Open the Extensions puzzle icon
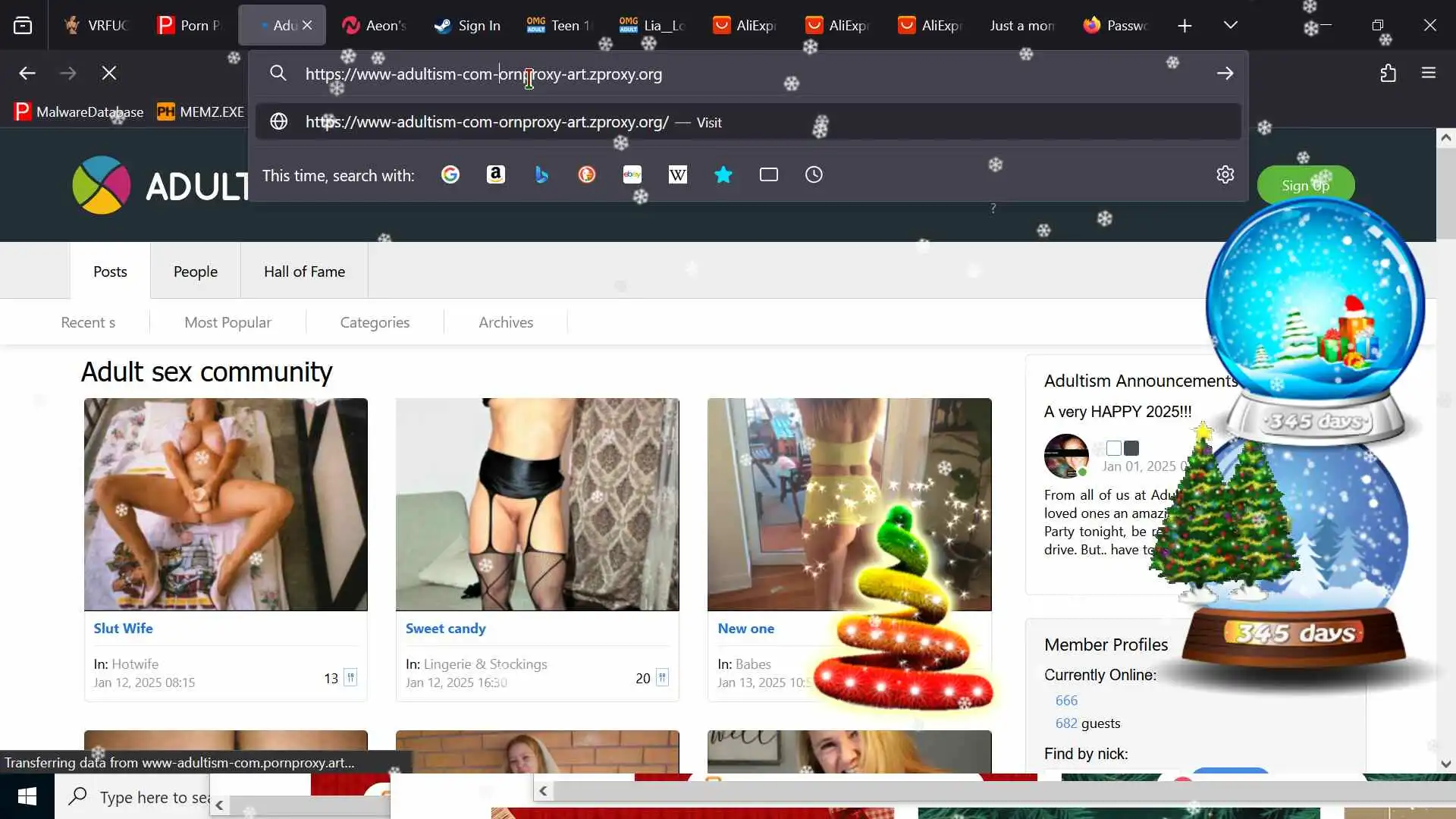 click(x=1388, y=74)
